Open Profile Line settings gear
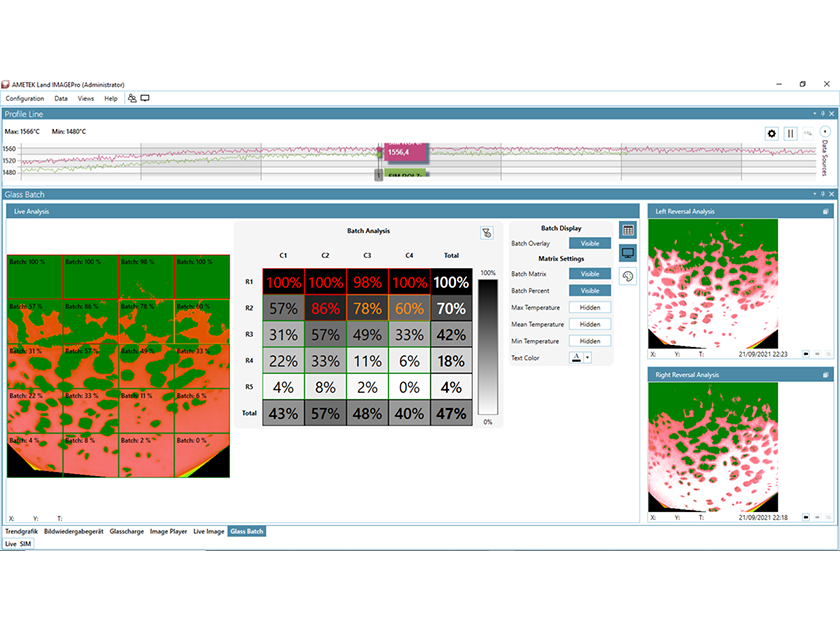 pos(771,134)
